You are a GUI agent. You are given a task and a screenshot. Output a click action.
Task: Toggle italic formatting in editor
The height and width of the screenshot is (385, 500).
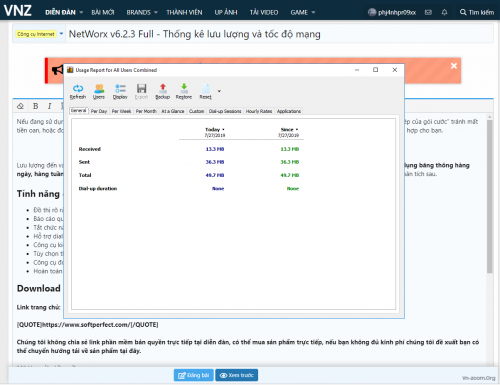point(49,106)
